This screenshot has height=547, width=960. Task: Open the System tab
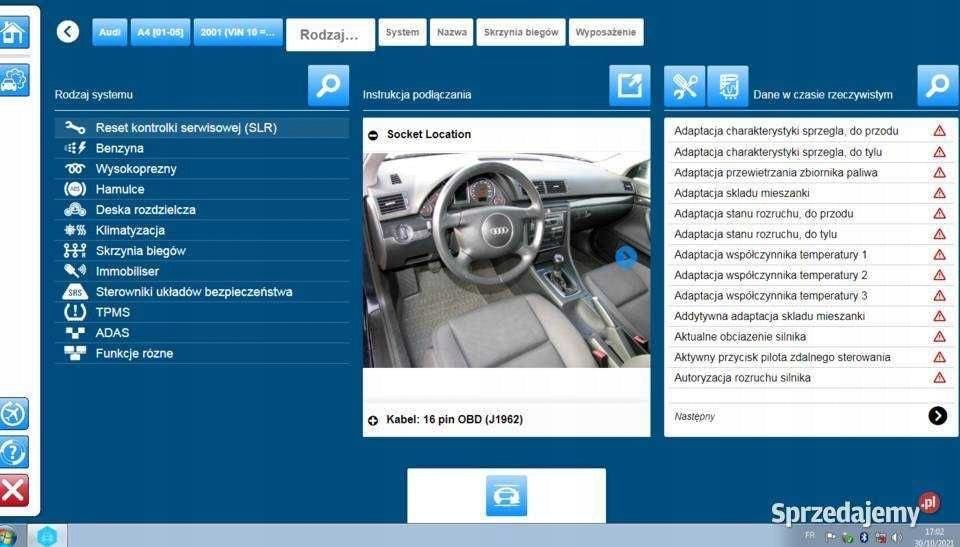(402, 32)
